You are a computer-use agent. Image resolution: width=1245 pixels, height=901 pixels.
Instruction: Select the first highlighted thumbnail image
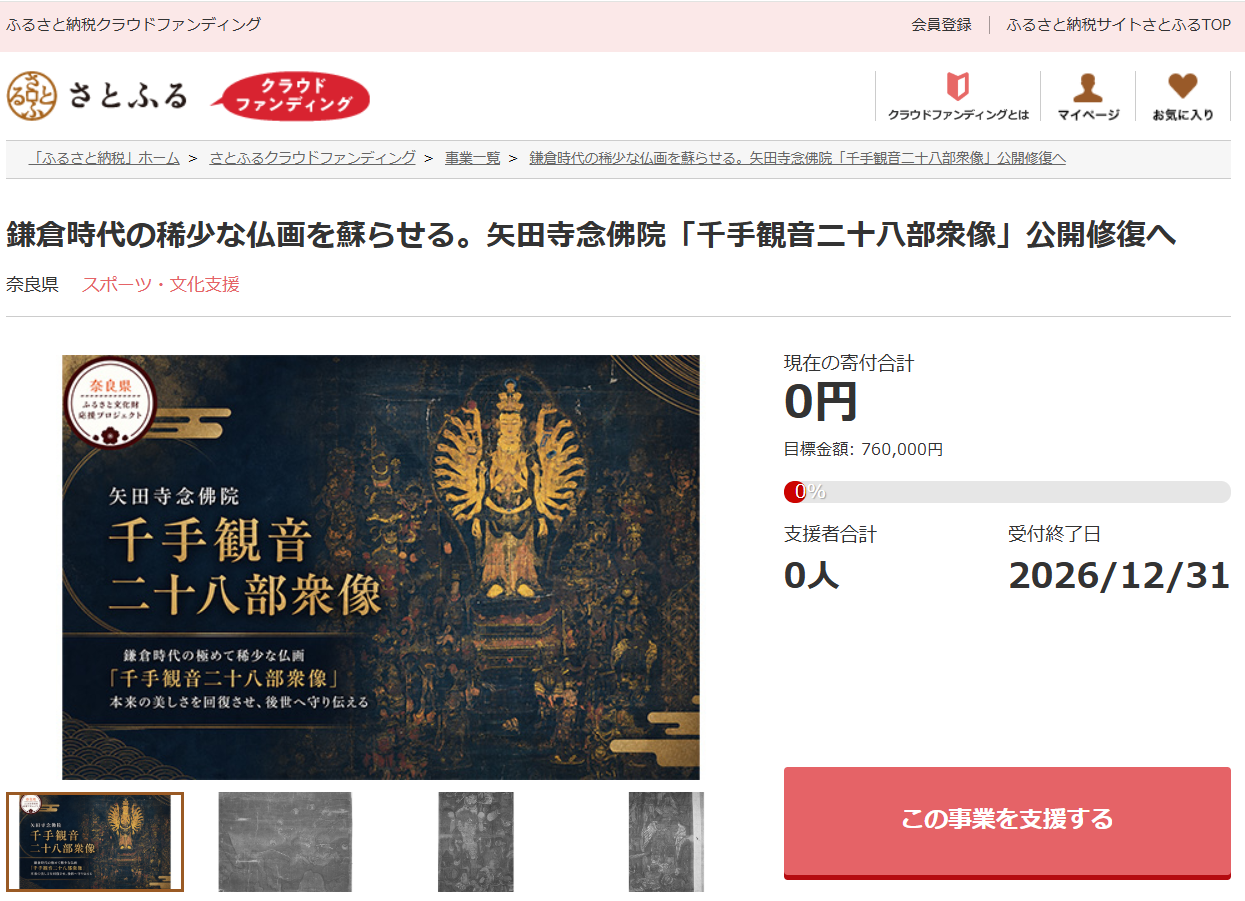pyautogui.click(x=95, y=842)
